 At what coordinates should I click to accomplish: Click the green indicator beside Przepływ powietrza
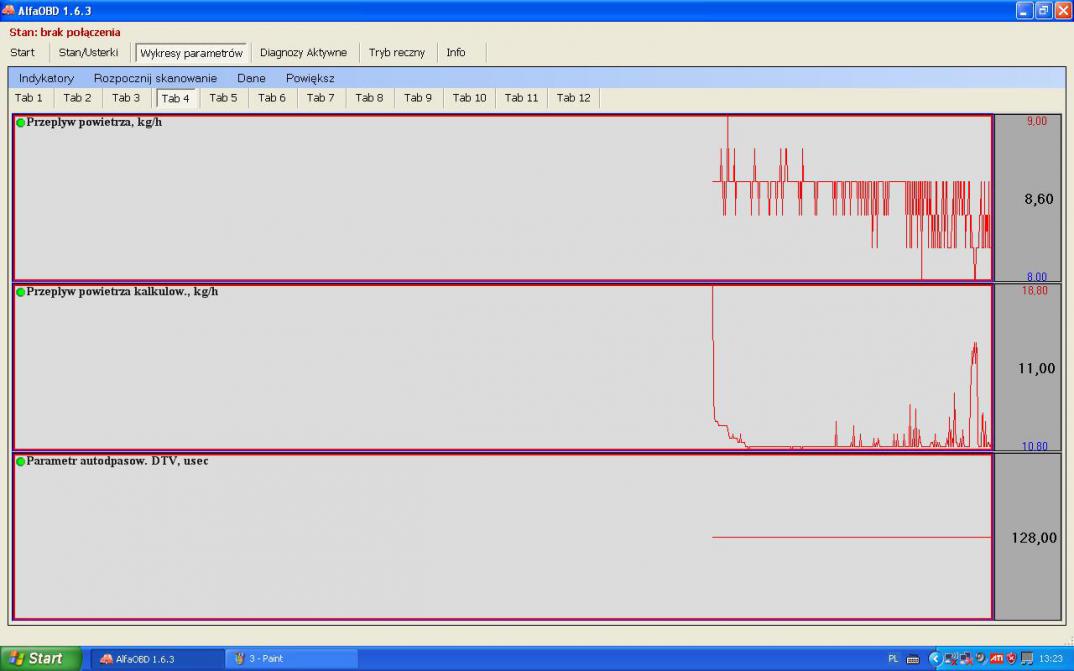coord(21,123)
